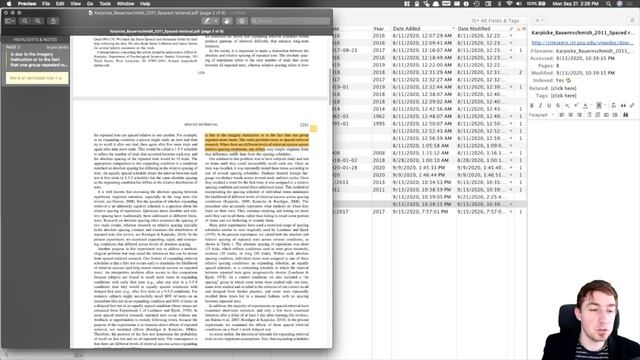The image size is (640, 360).
Task: Click the All Fields & Tags search box
Action: point(499,20)
